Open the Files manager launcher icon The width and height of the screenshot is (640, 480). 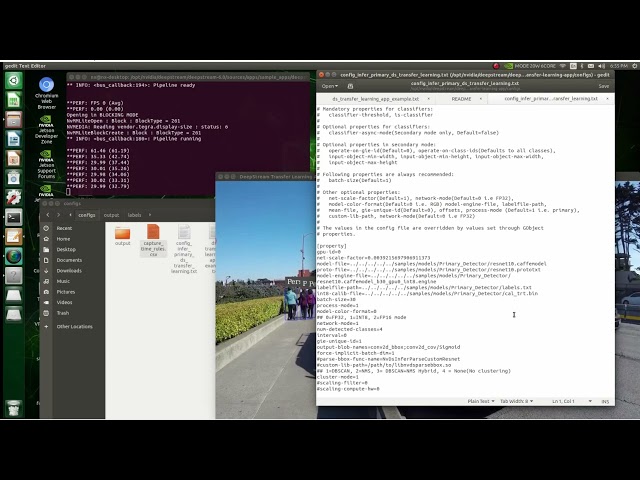coord(13,120)
